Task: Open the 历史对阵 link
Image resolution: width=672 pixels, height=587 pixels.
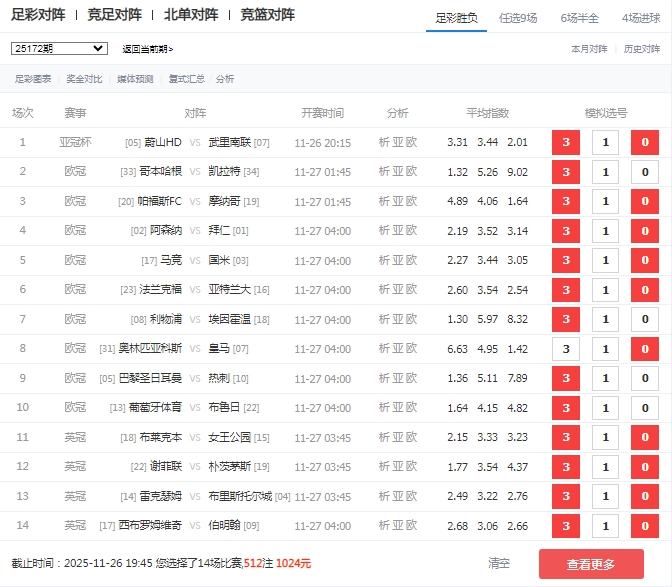Action: [641, 48]
